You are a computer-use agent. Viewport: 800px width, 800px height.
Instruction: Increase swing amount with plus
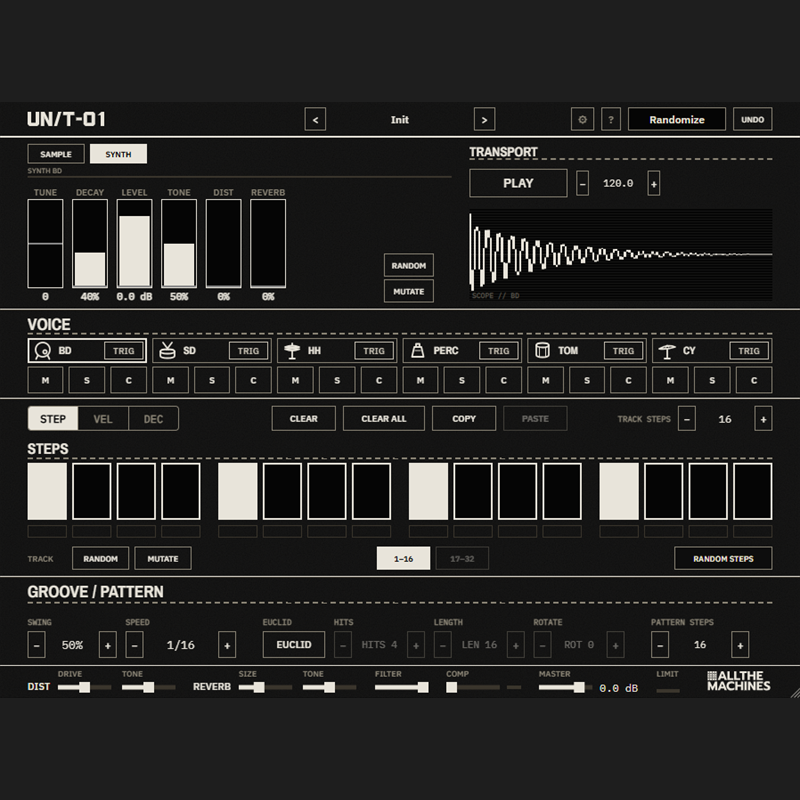pos(108,645)
